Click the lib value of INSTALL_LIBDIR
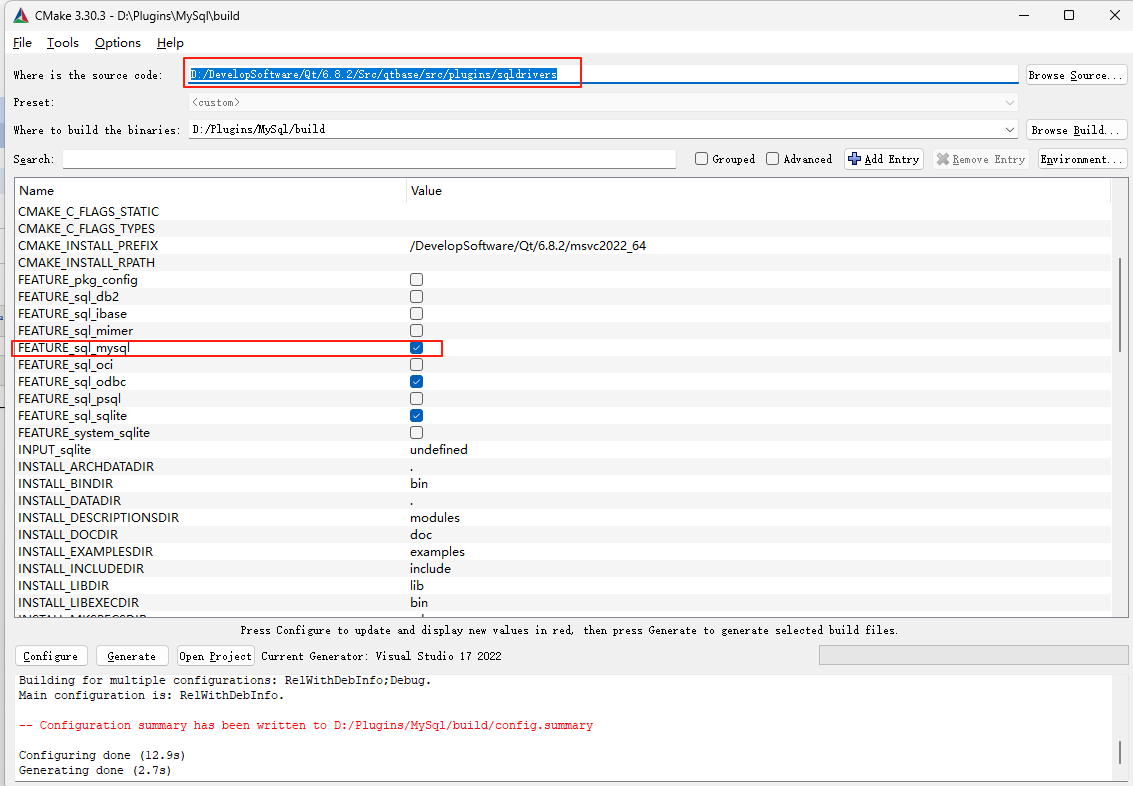Viewport: 1133px width, 786px height. click(x=417, y=585)
